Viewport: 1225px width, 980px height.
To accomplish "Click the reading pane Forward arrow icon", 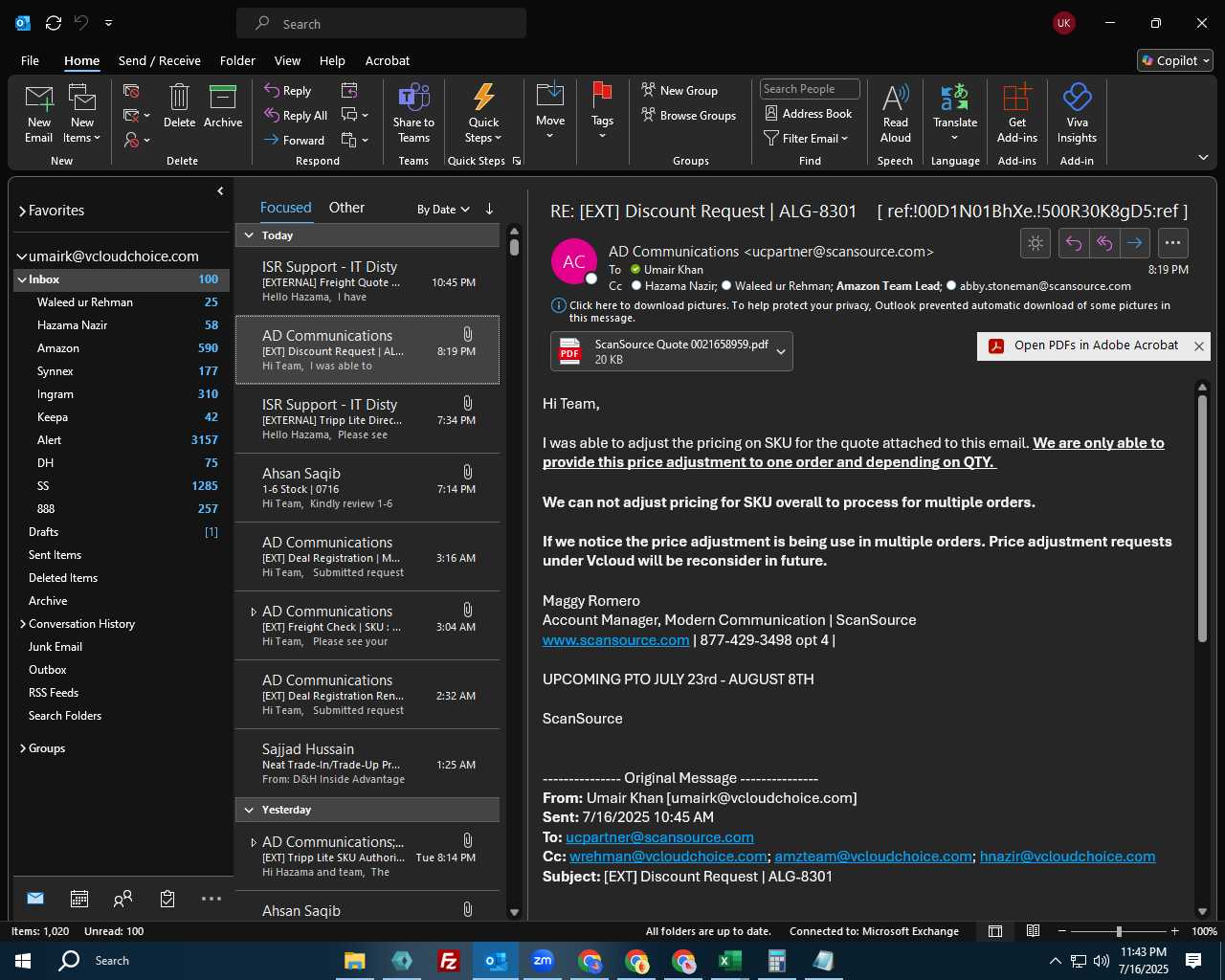I will tap(1135, 243).
